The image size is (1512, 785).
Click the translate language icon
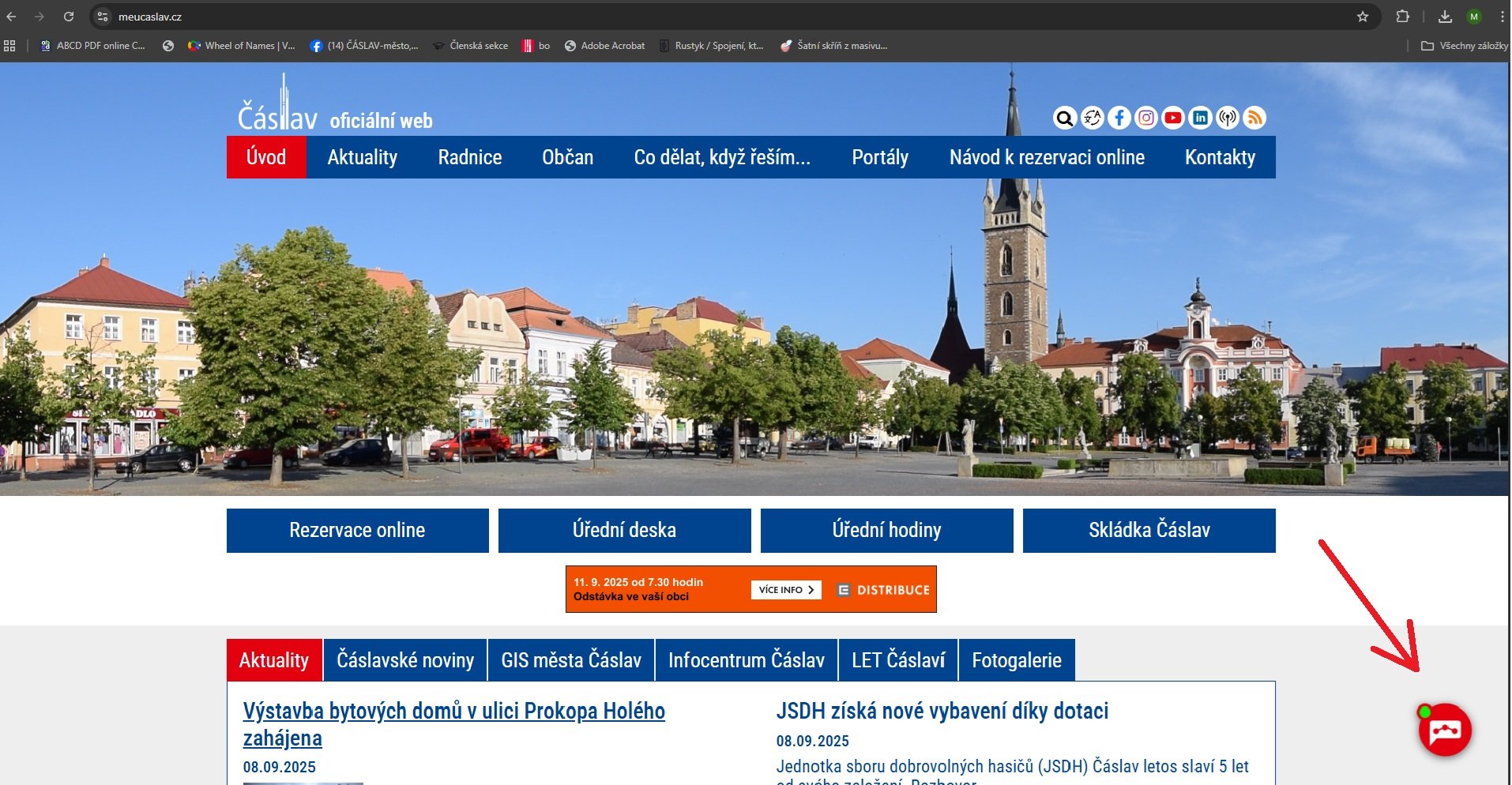coord(1092,118)
